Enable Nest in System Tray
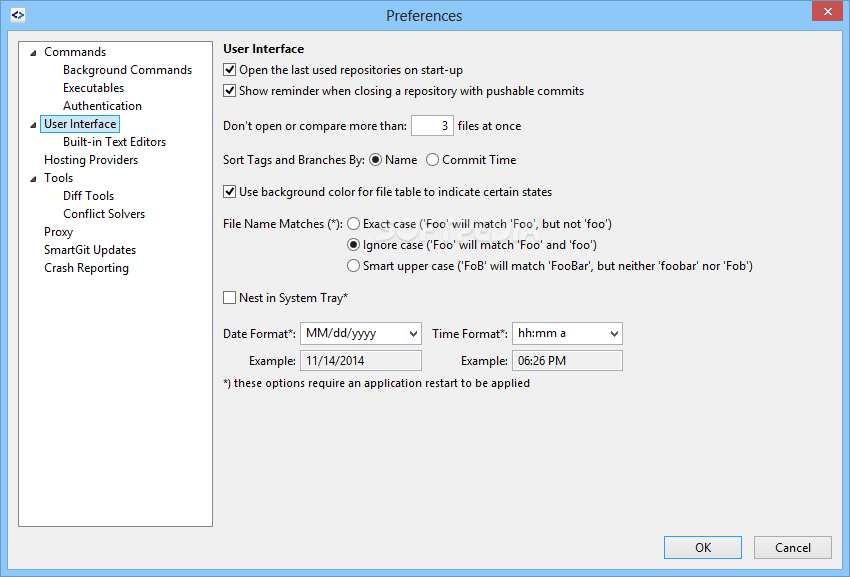This screenshot has height=577, width=850. (229, 298)
